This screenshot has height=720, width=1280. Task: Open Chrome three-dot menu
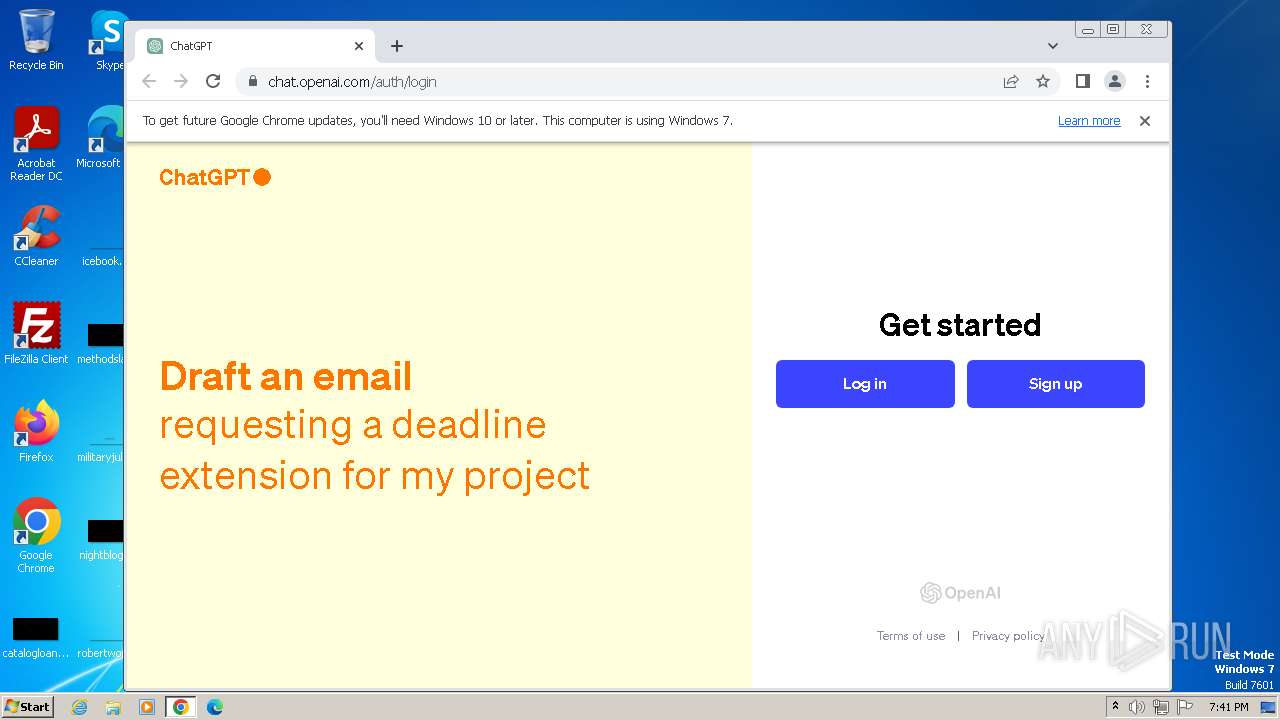click(1147, 82)
